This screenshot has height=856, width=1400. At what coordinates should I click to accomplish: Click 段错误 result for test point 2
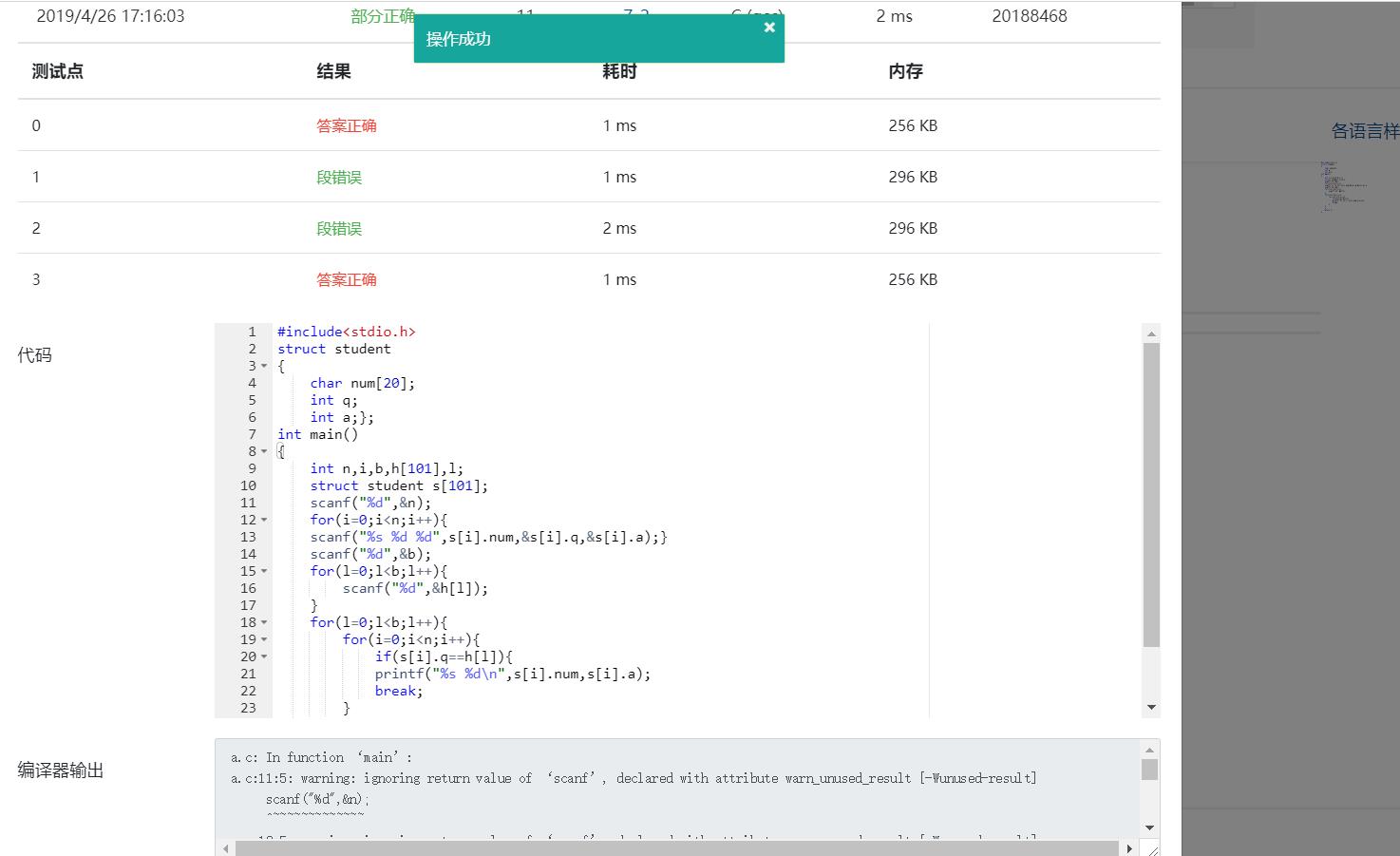[339, 228]
